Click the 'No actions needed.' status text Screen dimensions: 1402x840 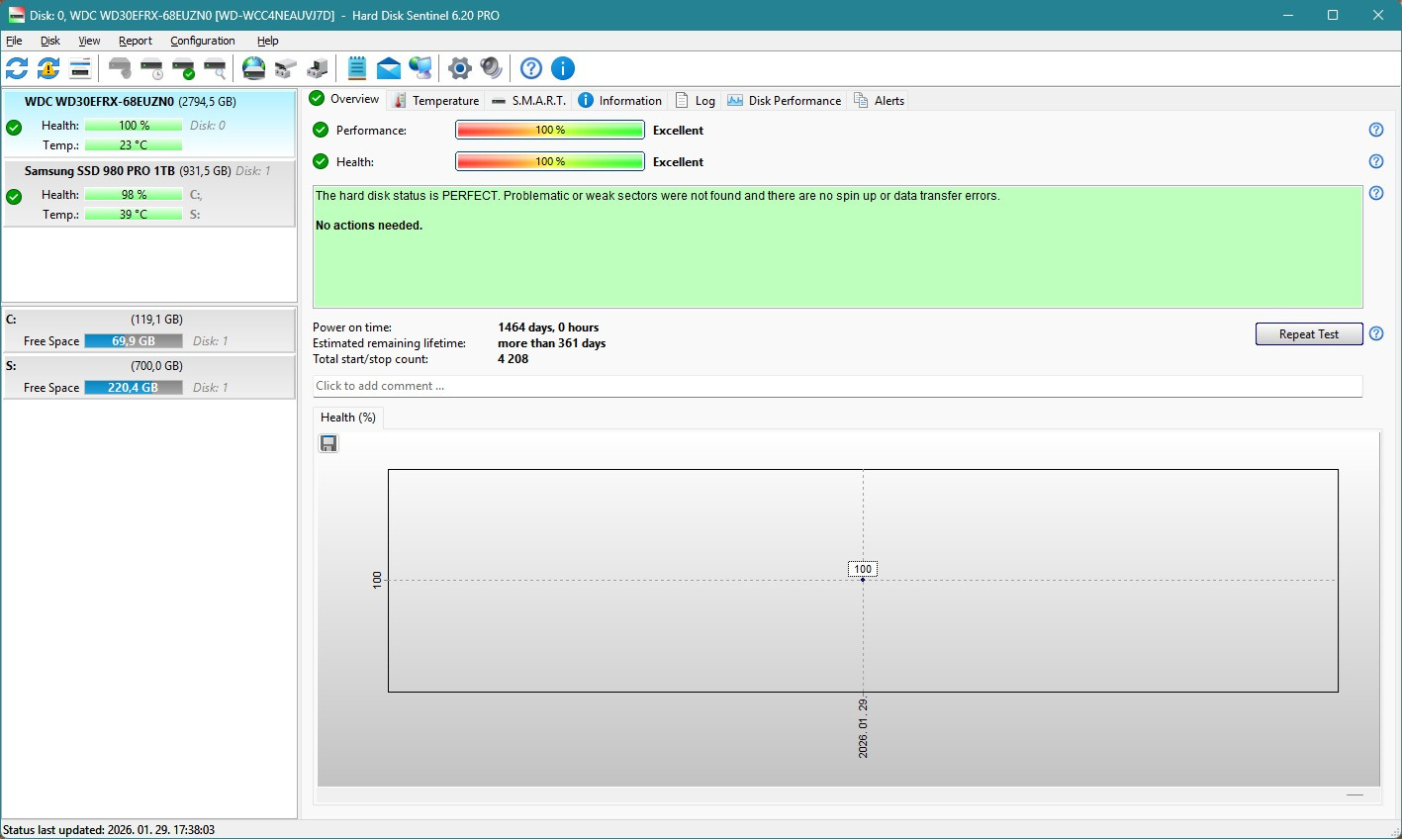[369, 226]
